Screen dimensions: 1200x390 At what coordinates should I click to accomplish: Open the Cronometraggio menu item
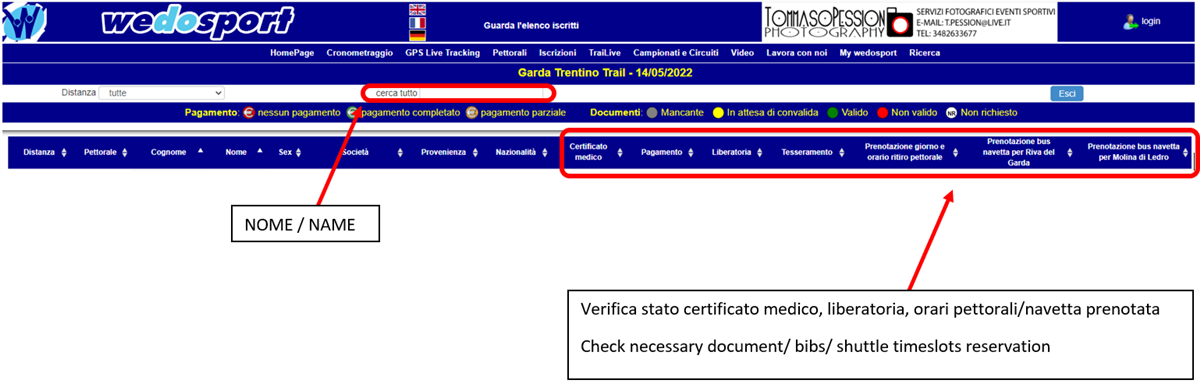(x=360, y=52)
